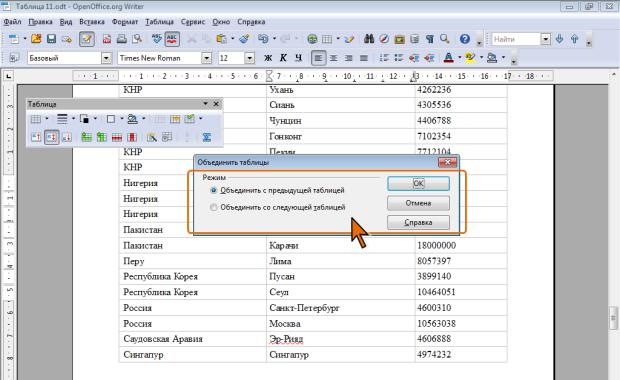
Task: Select center alignment icon
Action: 333,58
